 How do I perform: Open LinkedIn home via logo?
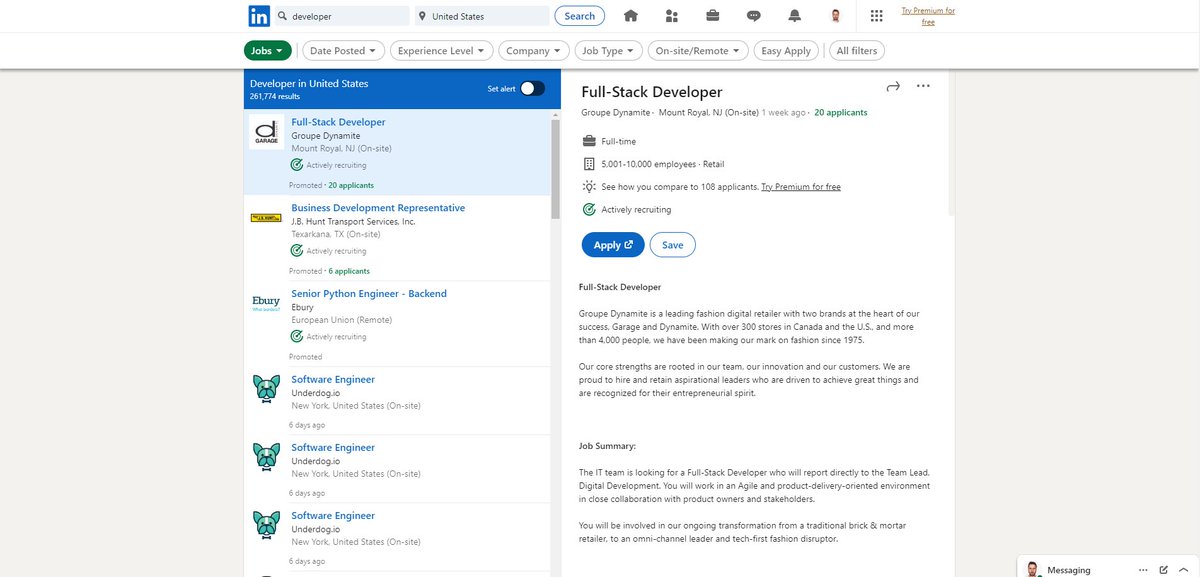tap(259, 16)
